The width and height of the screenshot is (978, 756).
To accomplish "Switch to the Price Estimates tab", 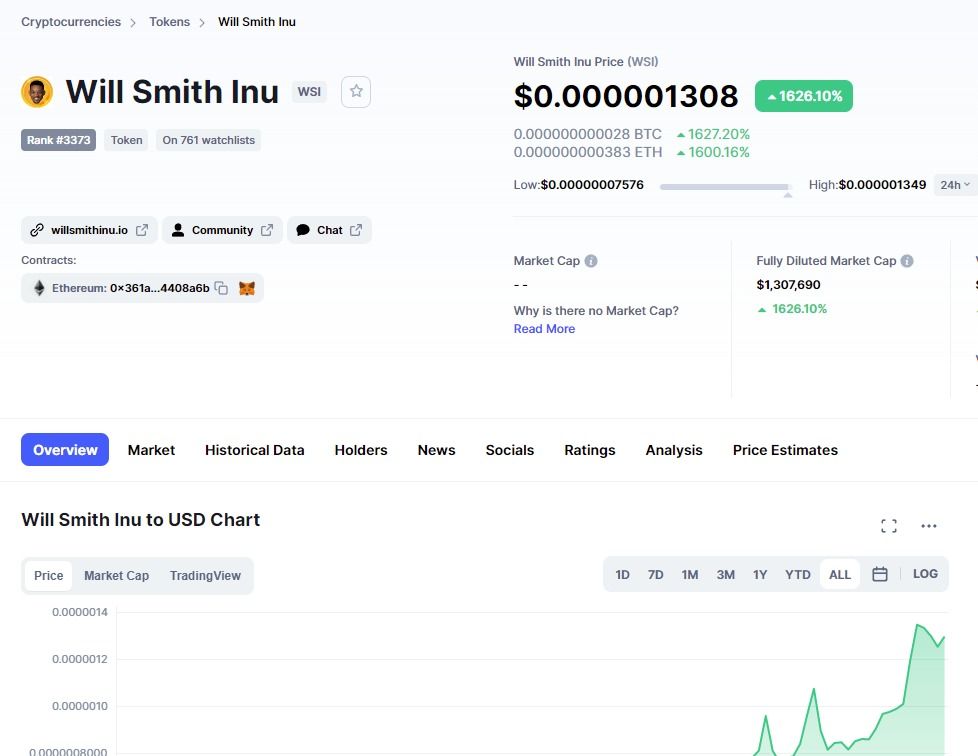I will 785,450.
